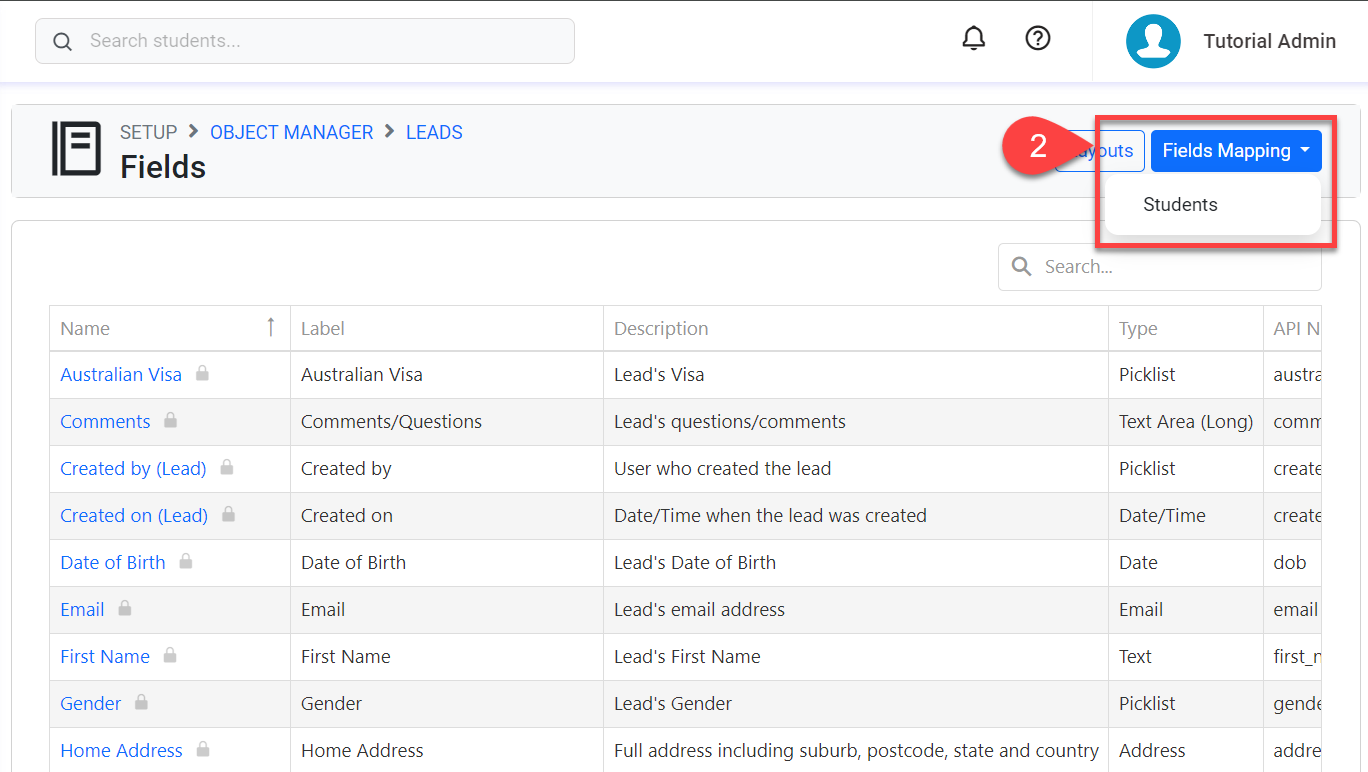This screenshot has width=1368, height=772.
Task: Sort by the Label column header
Action: click(323, 328)
